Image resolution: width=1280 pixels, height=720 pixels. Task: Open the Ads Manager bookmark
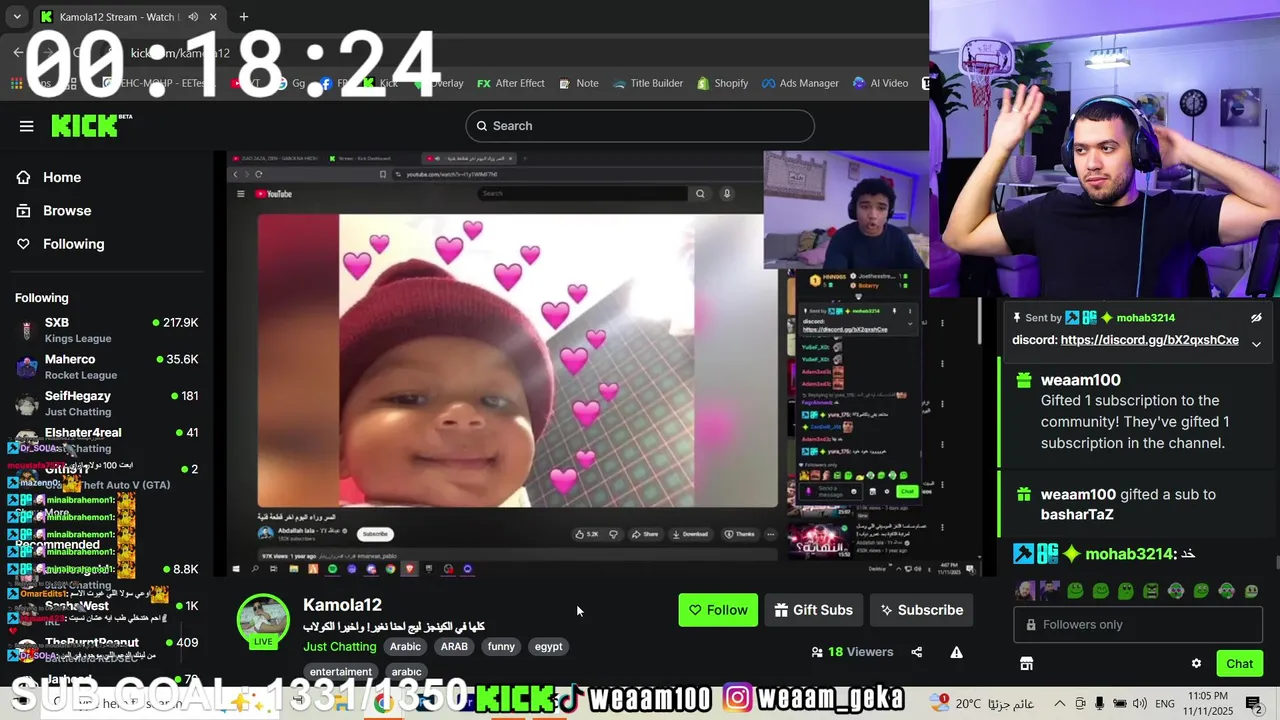tap(800, 83)
